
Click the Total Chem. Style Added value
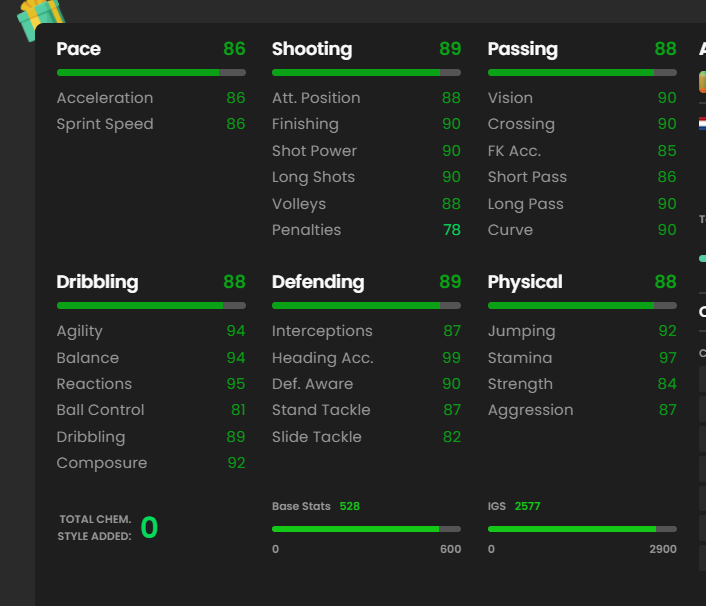[x=149, y=527]
